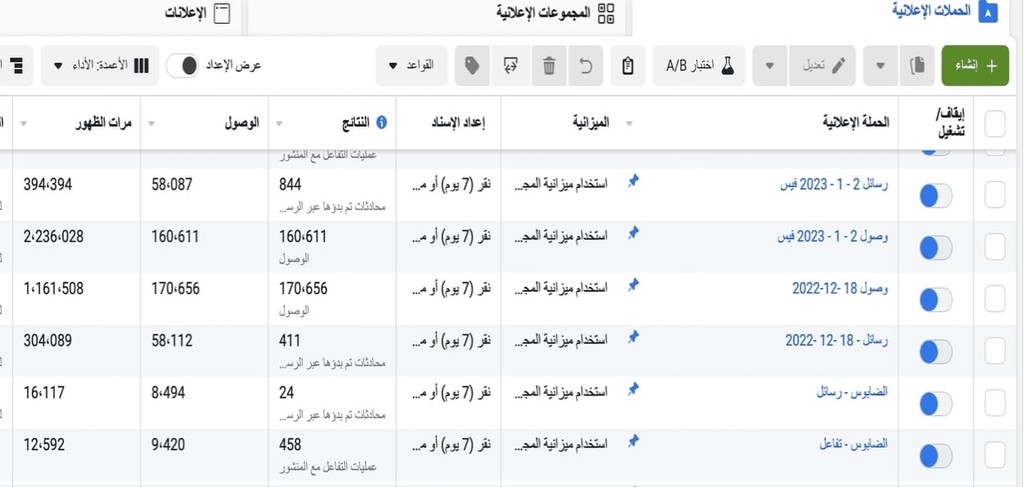
Task: Select checkbox for رسائل 2 - 1 - 2023 فيس
Action: 995,195
